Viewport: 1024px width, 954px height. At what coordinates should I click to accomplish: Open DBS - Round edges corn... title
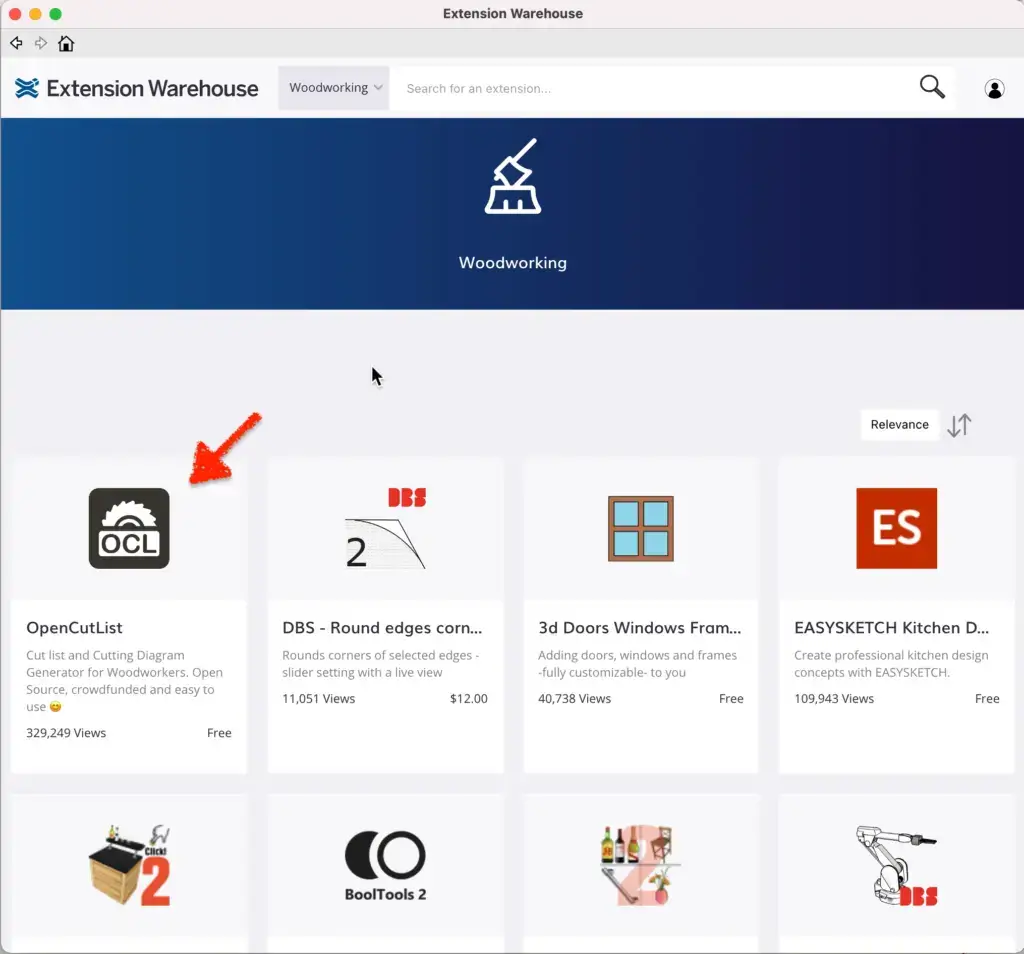[382, 628]
